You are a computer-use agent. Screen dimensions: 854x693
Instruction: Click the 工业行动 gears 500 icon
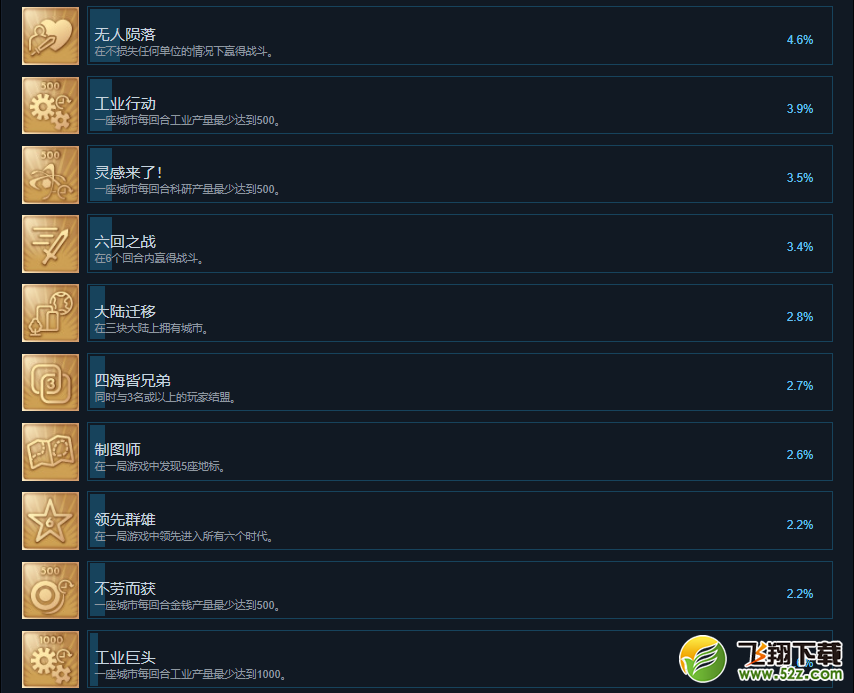tap(50, 105)
